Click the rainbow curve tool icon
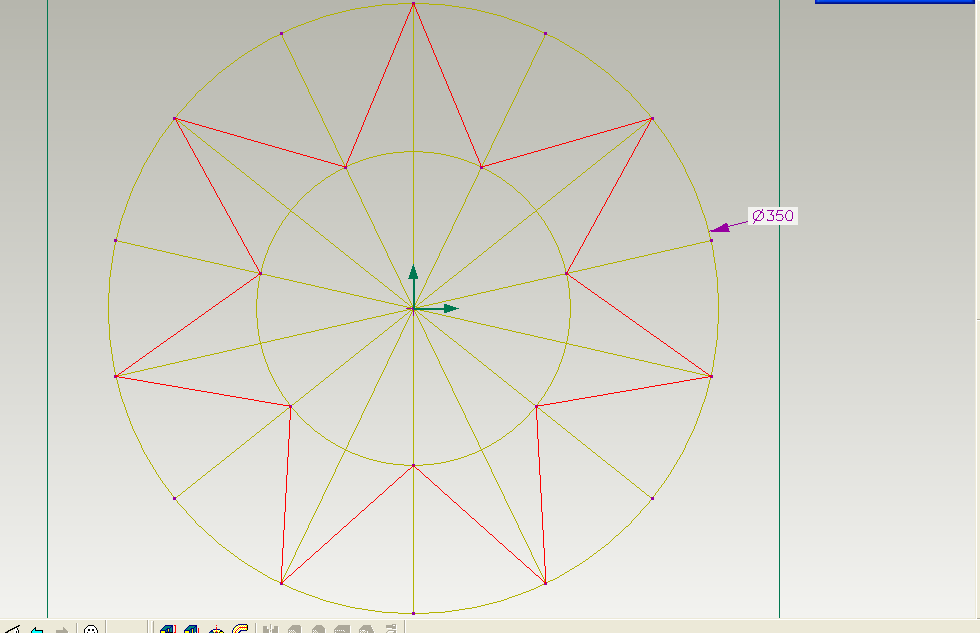This screenshot has height=633, width=980. (240, 627)
